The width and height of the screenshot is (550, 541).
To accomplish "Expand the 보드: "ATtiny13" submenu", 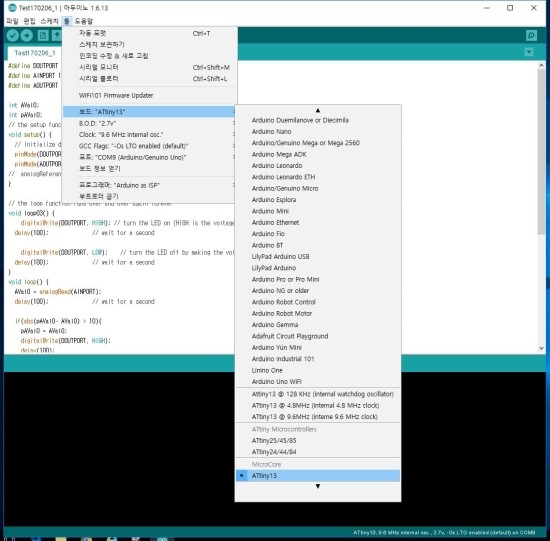I will click(150, 112).
